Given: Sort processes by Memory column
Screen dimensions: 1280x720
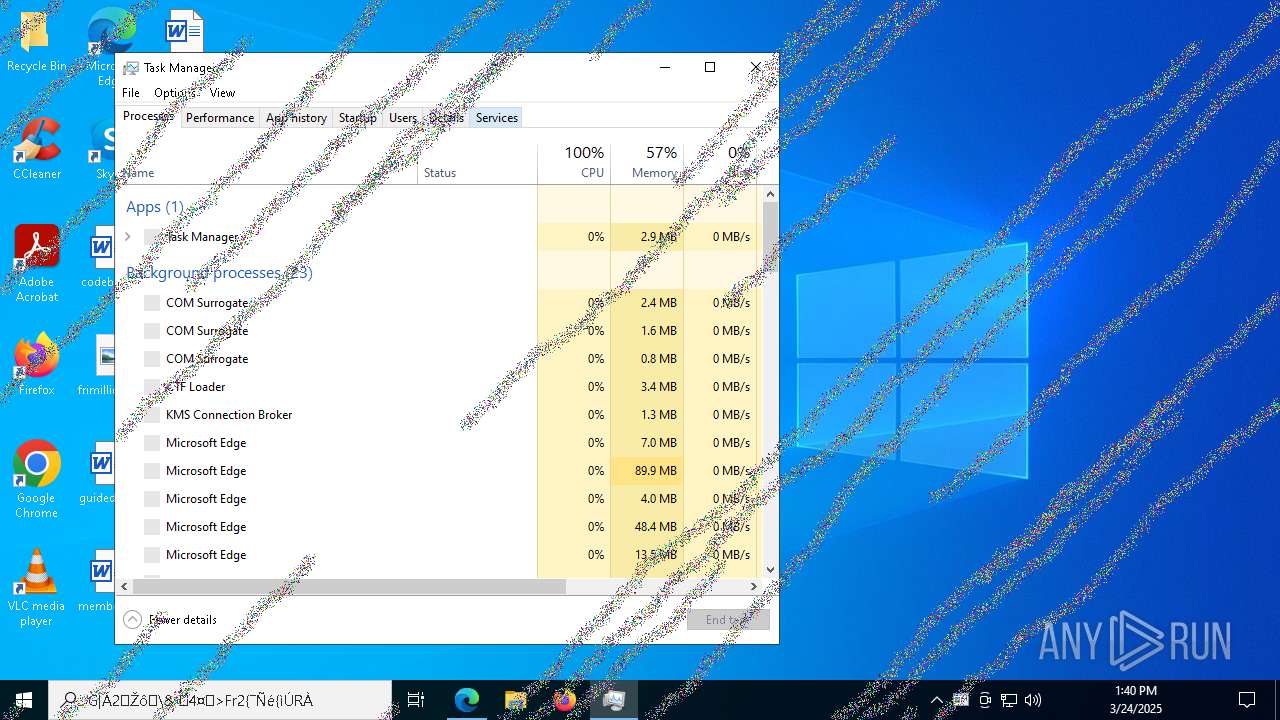Looking at the screenshot, I should 647,163.
